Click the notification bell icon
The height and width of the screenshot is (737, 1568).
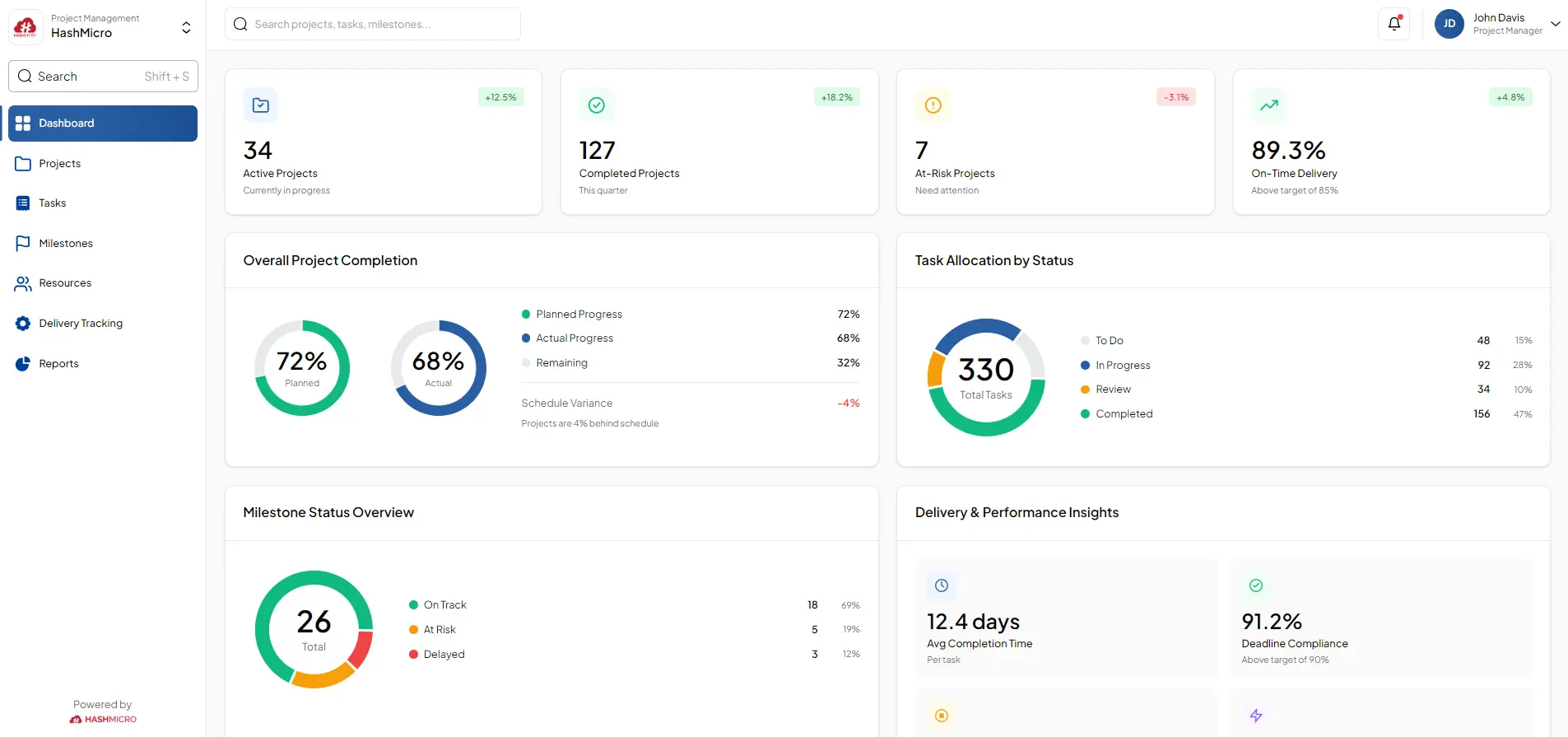pyautogui.click(x=1394, y=24)
